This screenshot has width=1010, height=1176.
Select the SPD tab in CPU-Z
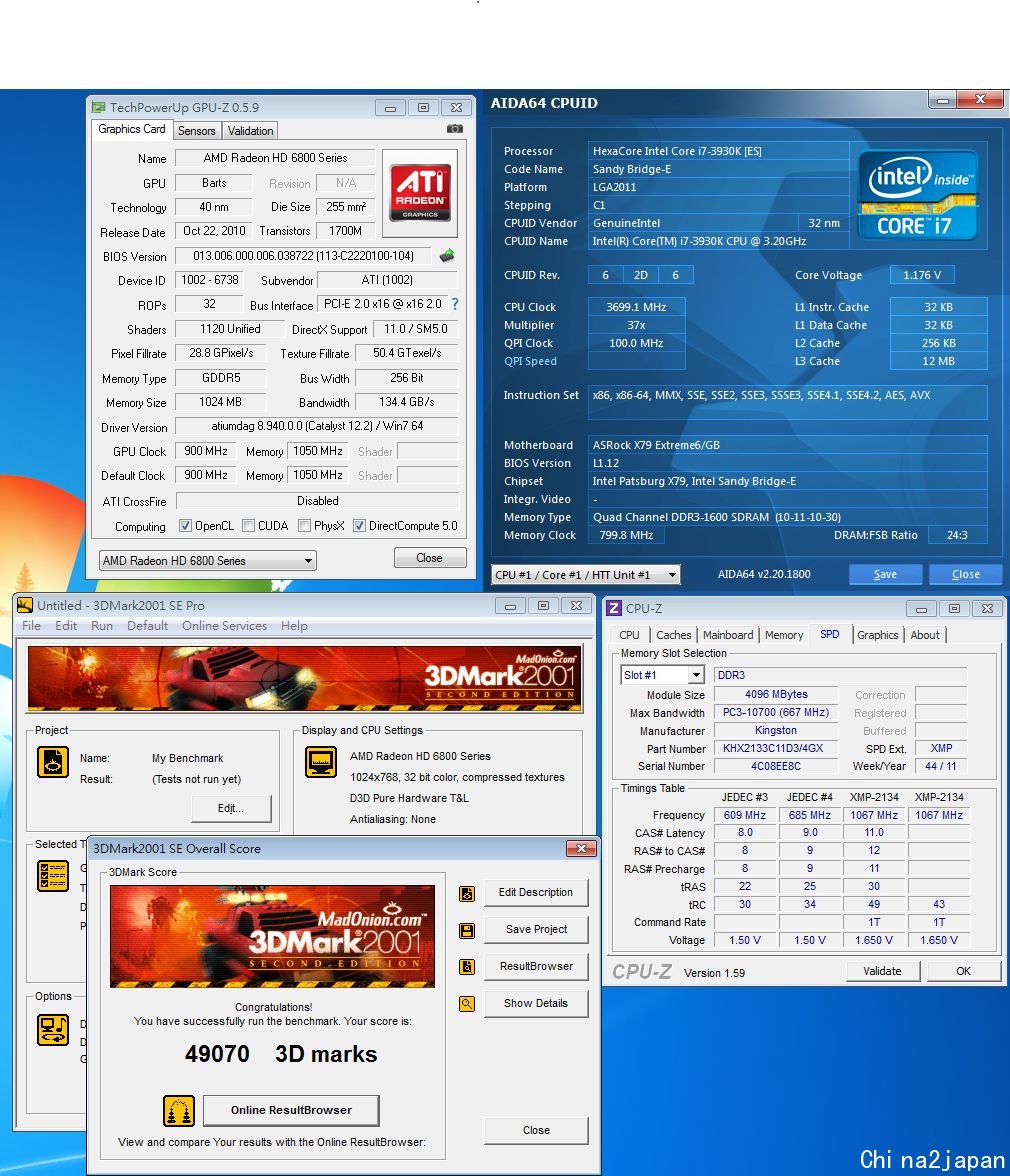tap(829, 634)
